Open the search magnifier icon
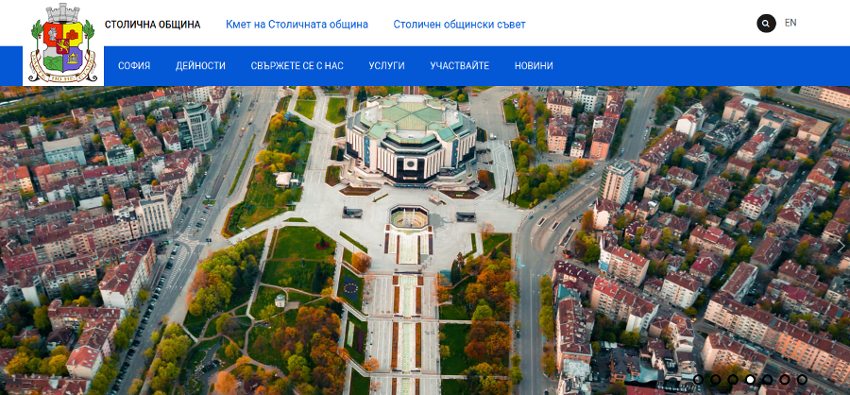850x395 pixels. [766, 23]
